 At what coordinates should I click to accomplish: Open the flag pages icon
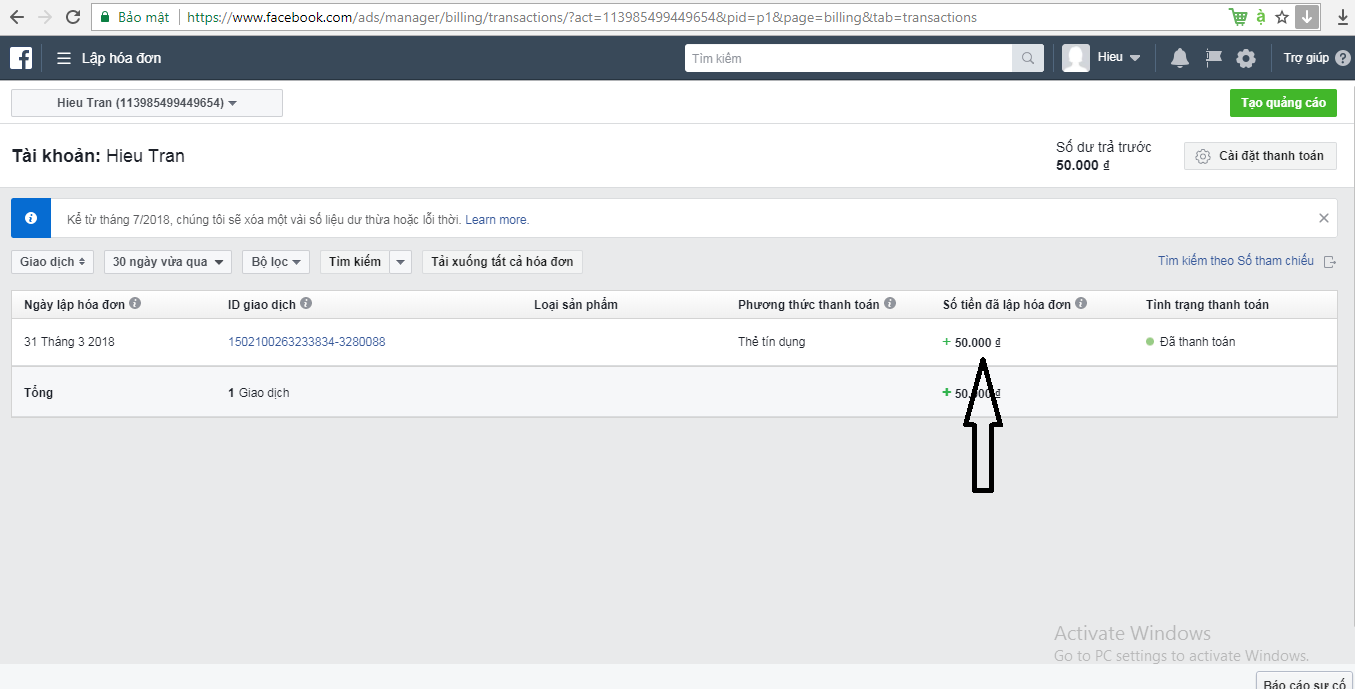(x=1214, y=58)
